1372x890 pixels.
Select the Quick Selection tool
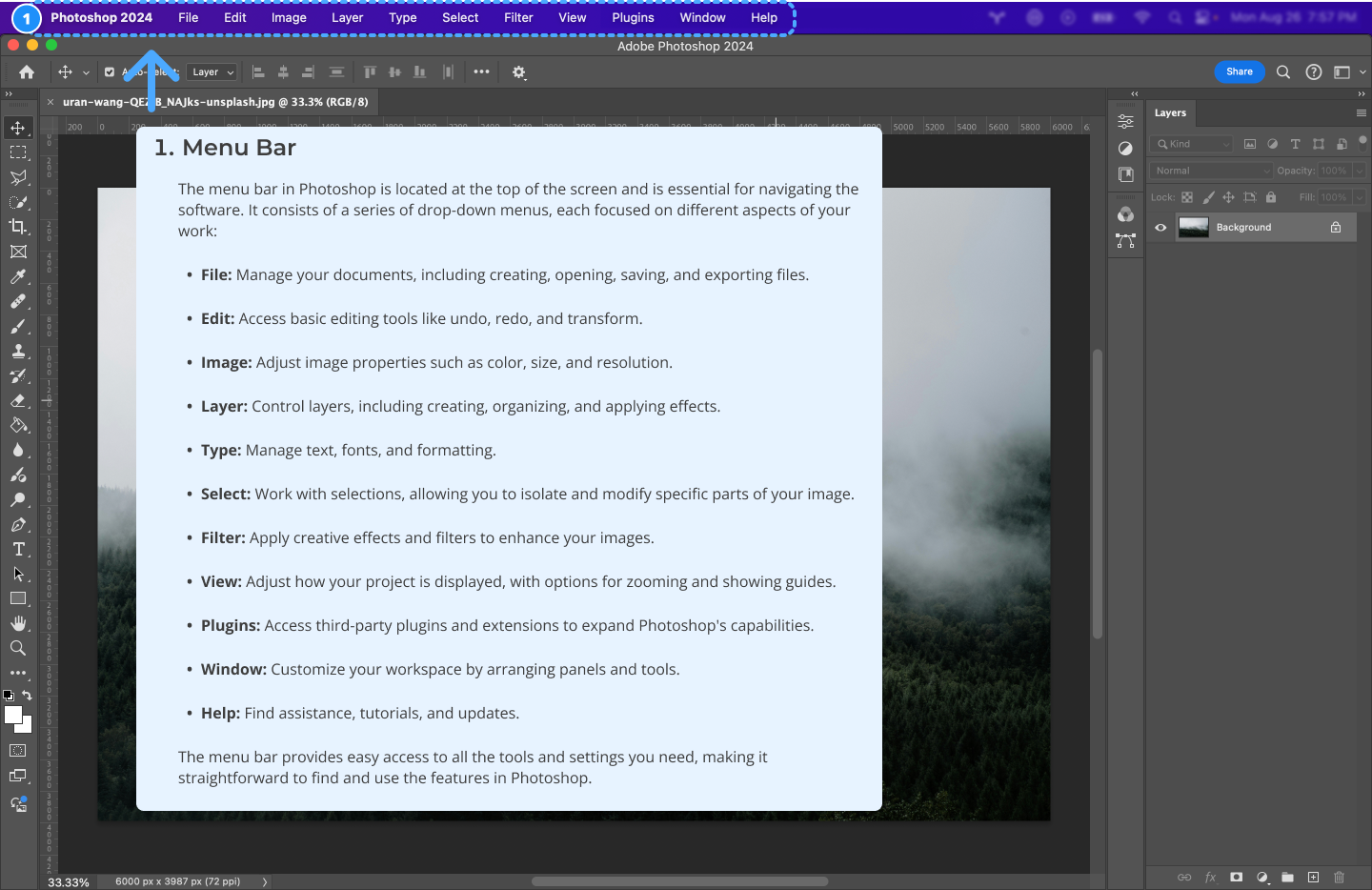(18, 202)
